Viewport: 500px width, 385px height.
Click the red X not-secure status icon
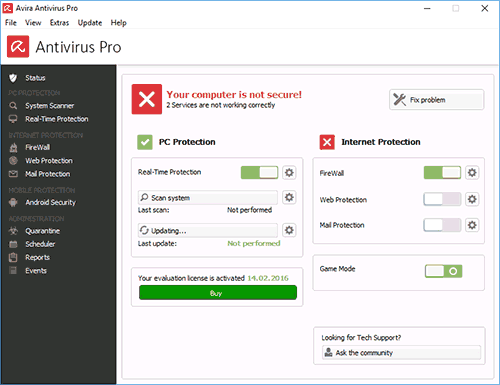[147, 99]
